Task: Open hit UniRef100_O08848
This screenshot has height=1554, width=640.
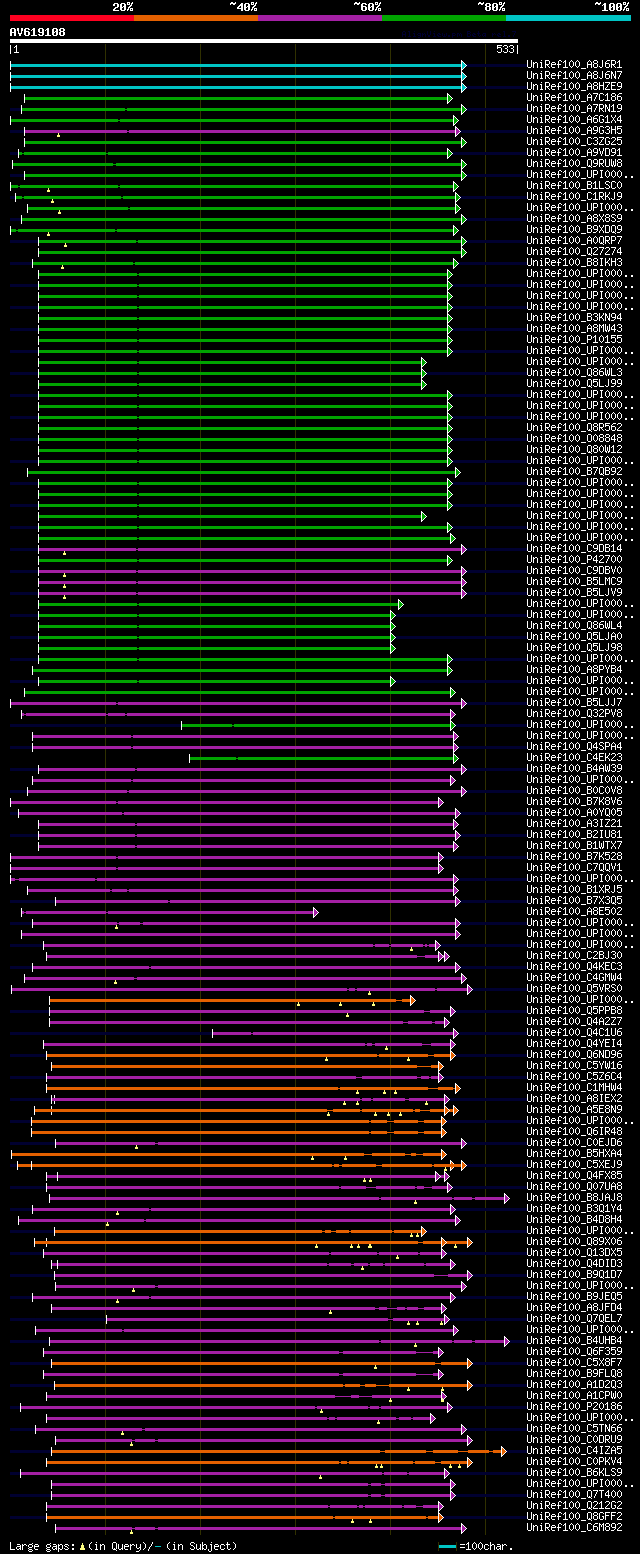Action: coord(574,439)
